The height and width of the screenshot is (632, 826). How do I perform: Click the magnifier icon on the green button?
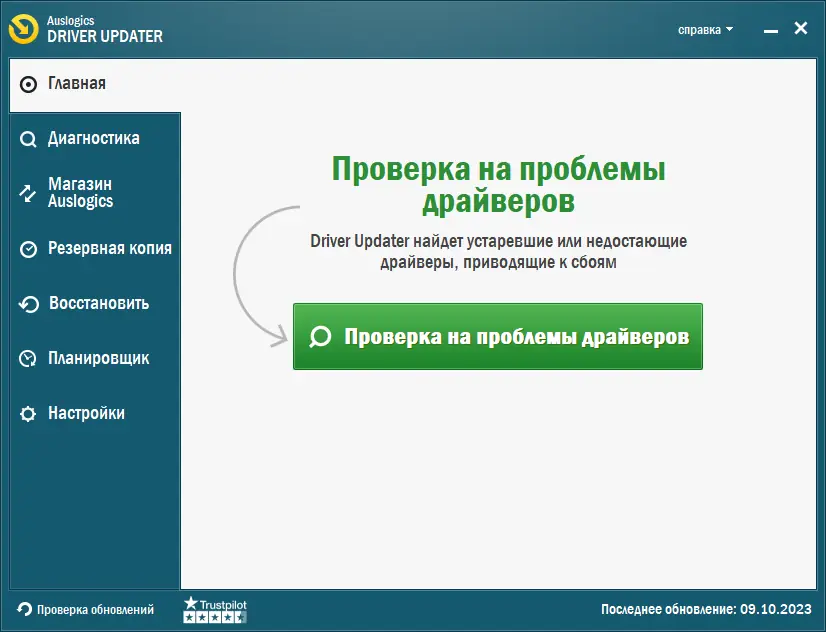320,337
